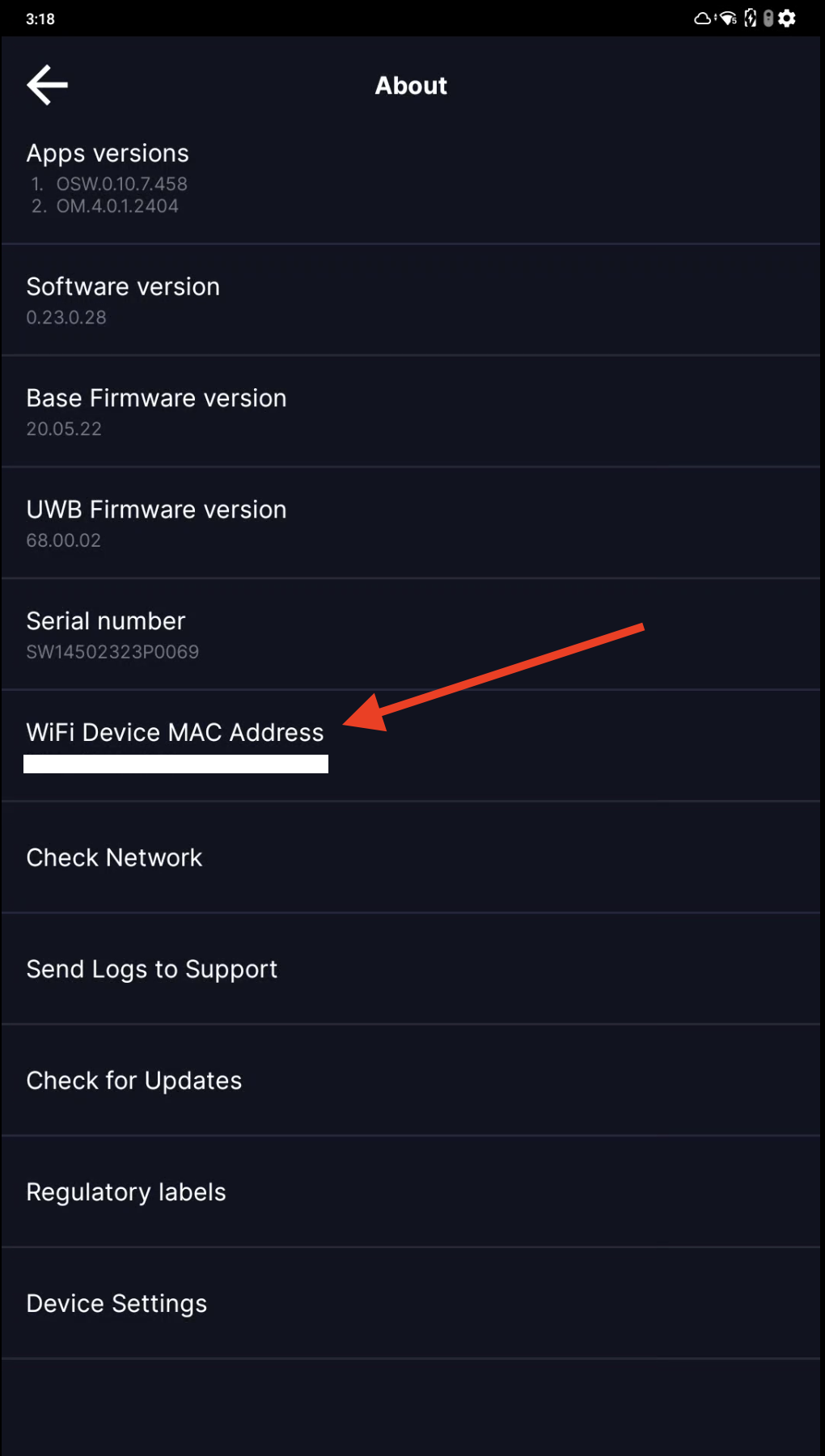
Task: Tap Check for Updates
Action: (134, 1081)
